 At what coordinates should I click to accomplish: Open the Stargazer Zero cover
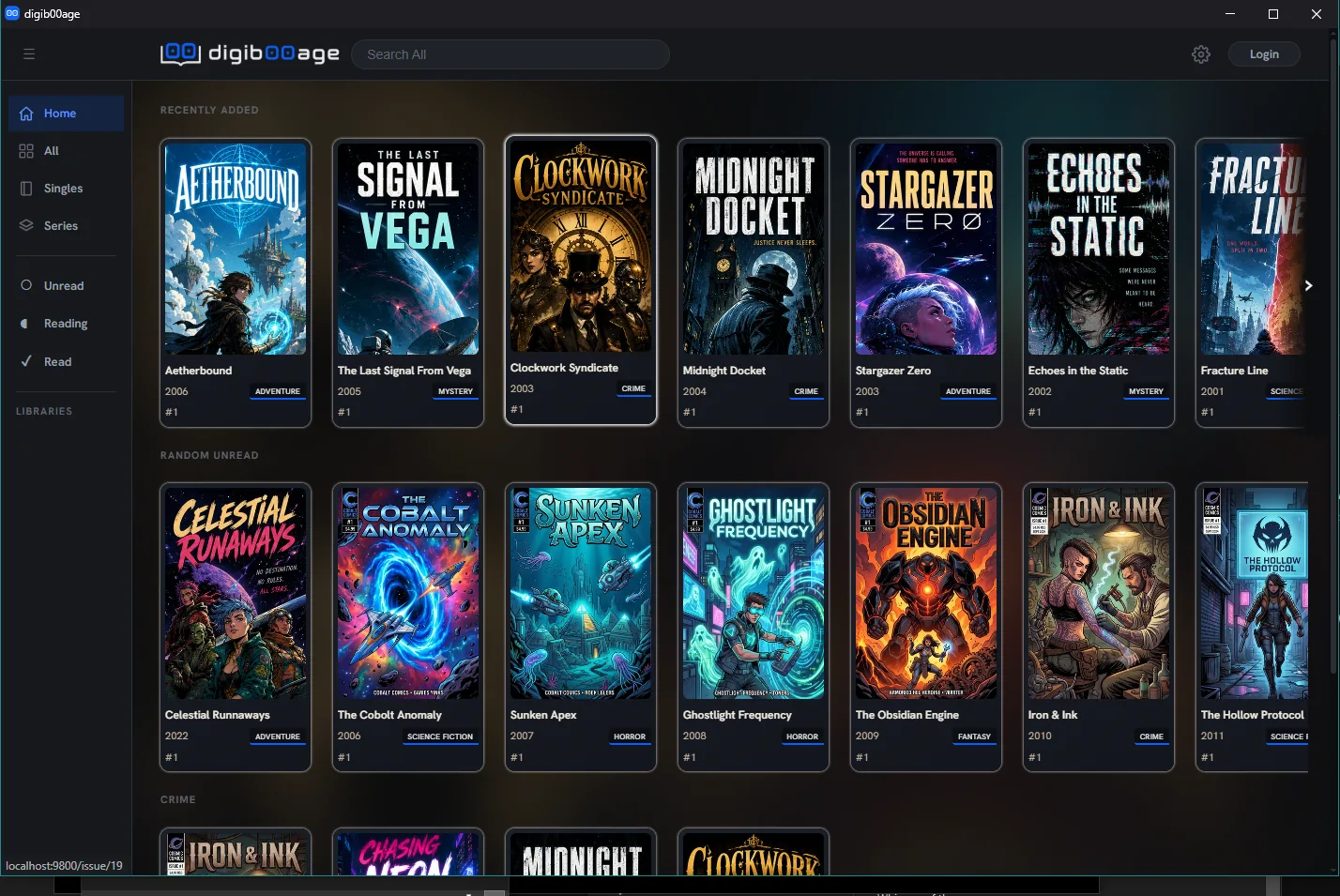pos(926,249)
